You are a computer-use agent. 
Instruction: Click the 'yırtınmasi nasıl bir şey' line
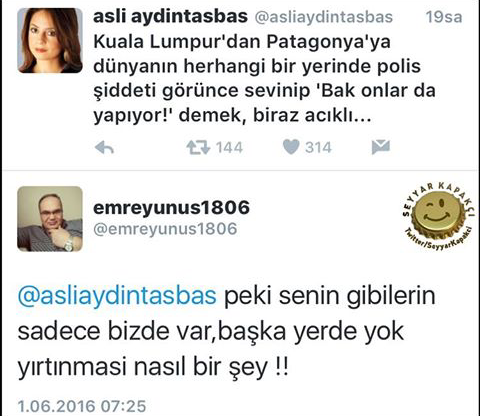[153, 367]
